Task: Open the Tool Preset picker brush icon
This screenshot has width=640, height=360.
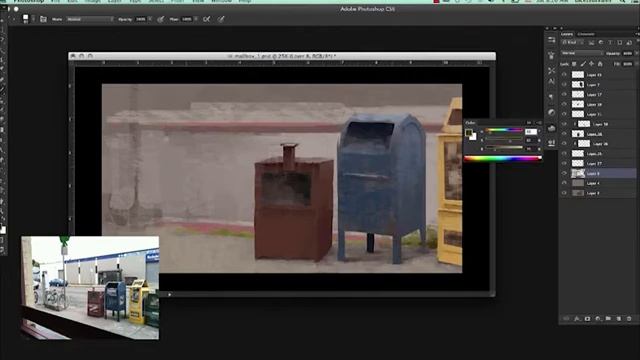Action: coord(25,18)
